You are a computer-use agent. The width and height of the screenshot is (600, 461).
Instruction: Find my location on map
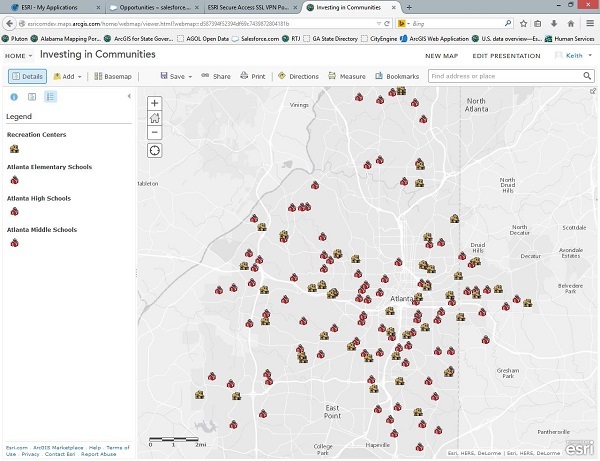tap(155, 150)
